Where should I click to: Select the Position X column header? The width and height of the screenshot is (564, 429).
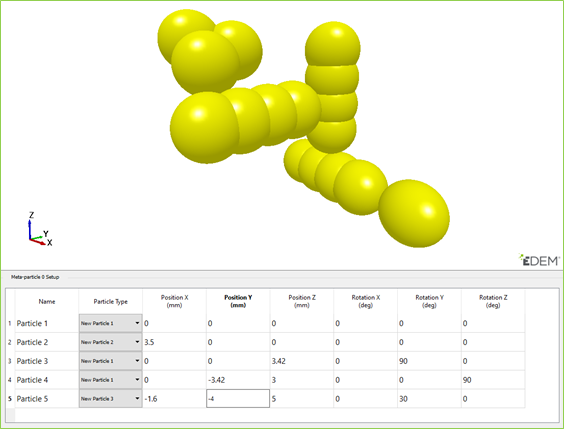(174, 301)
